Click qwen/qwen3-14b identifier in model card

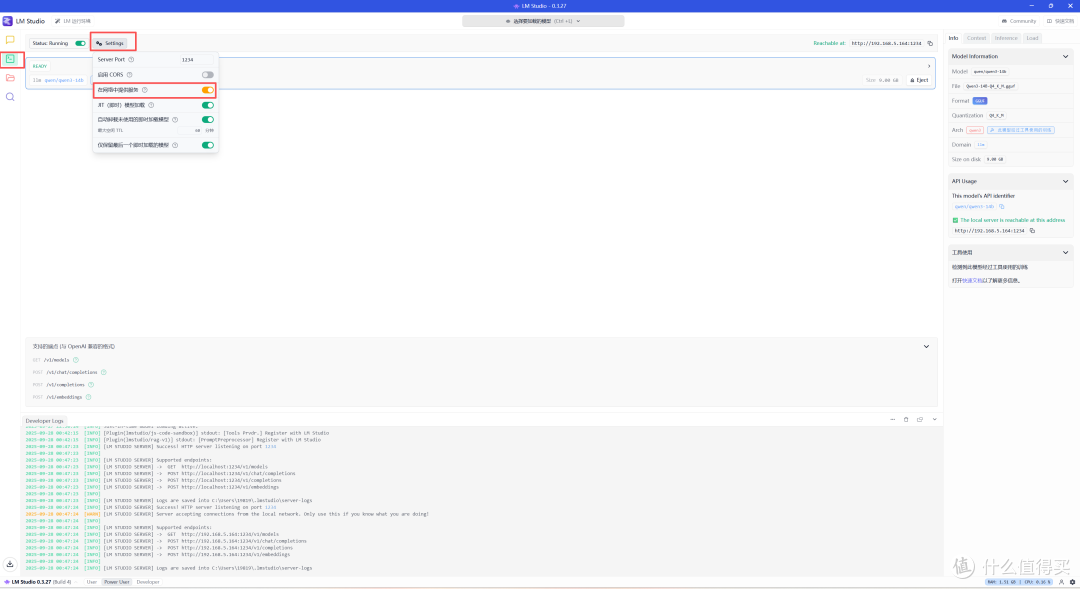pos(63,81)
